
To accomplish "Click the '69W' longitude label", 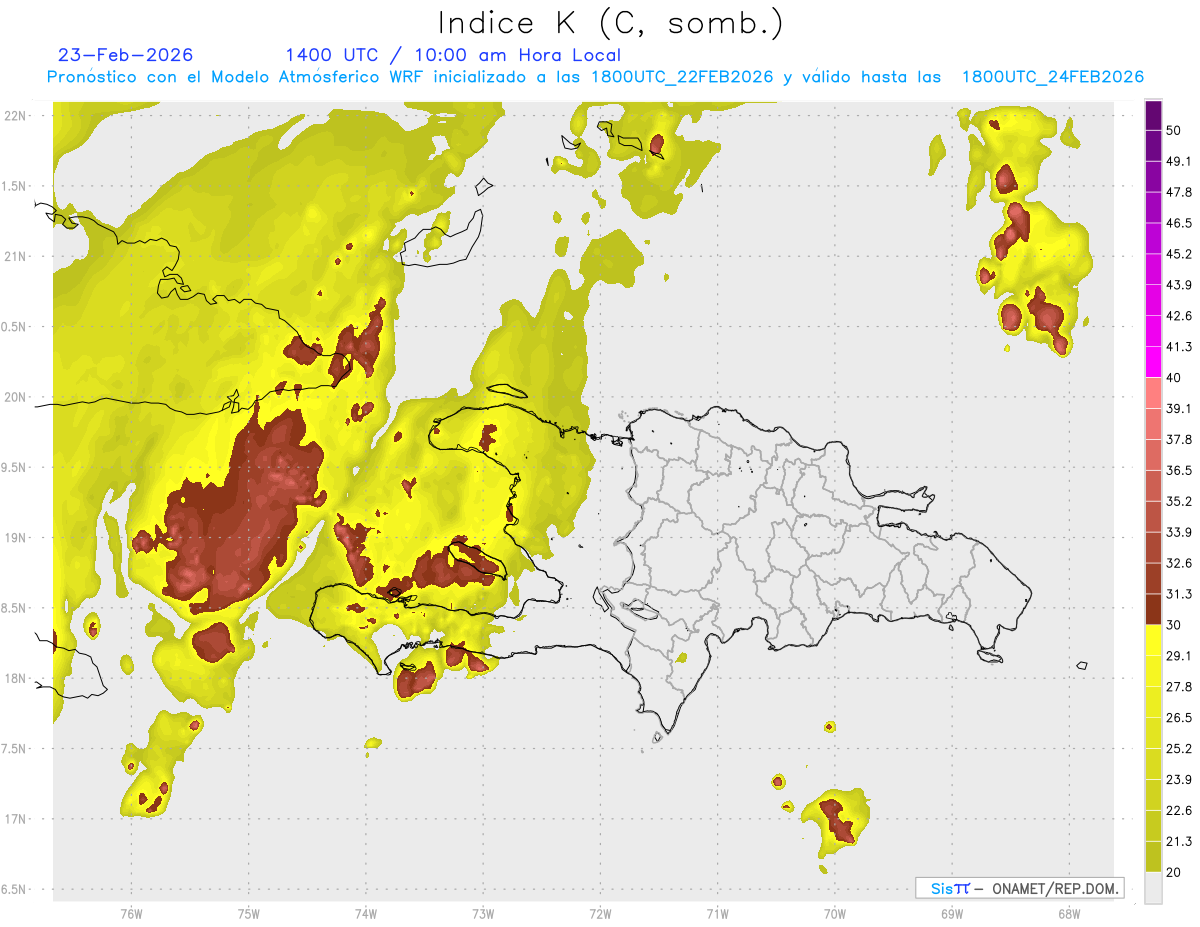I will coord(951,913).
